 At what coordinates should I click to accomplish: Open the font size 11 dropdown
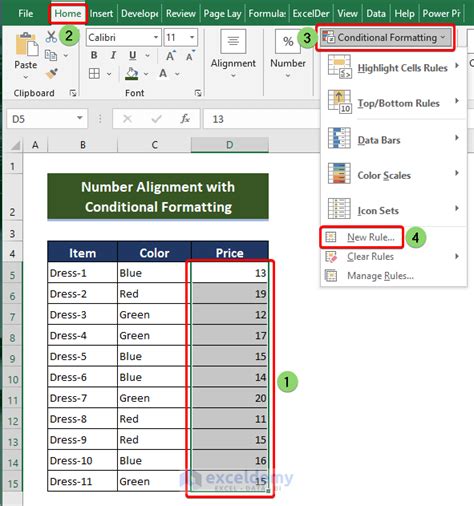point(192,37)
